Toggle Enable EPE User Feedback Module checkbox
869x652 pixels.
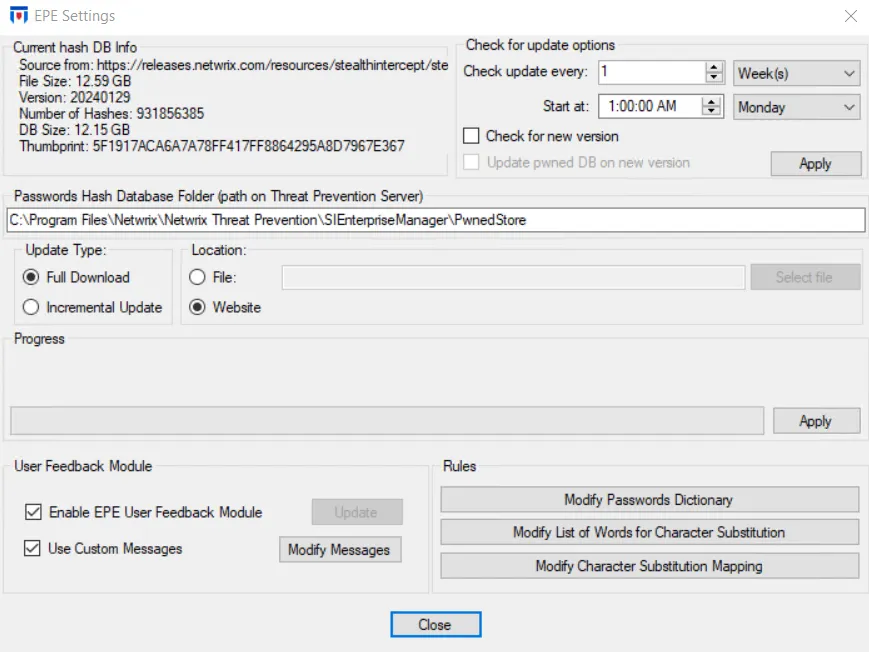click(x=33, y=512)
